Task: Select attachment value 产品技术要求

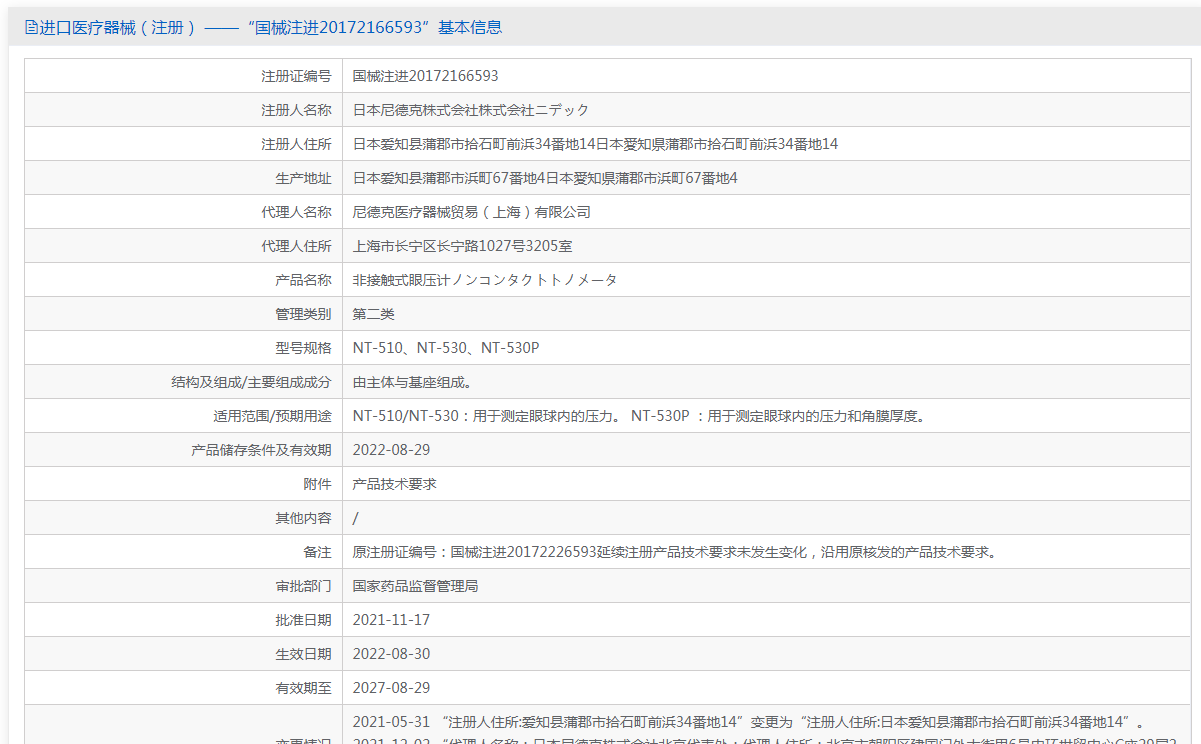Action: point(394,484)
